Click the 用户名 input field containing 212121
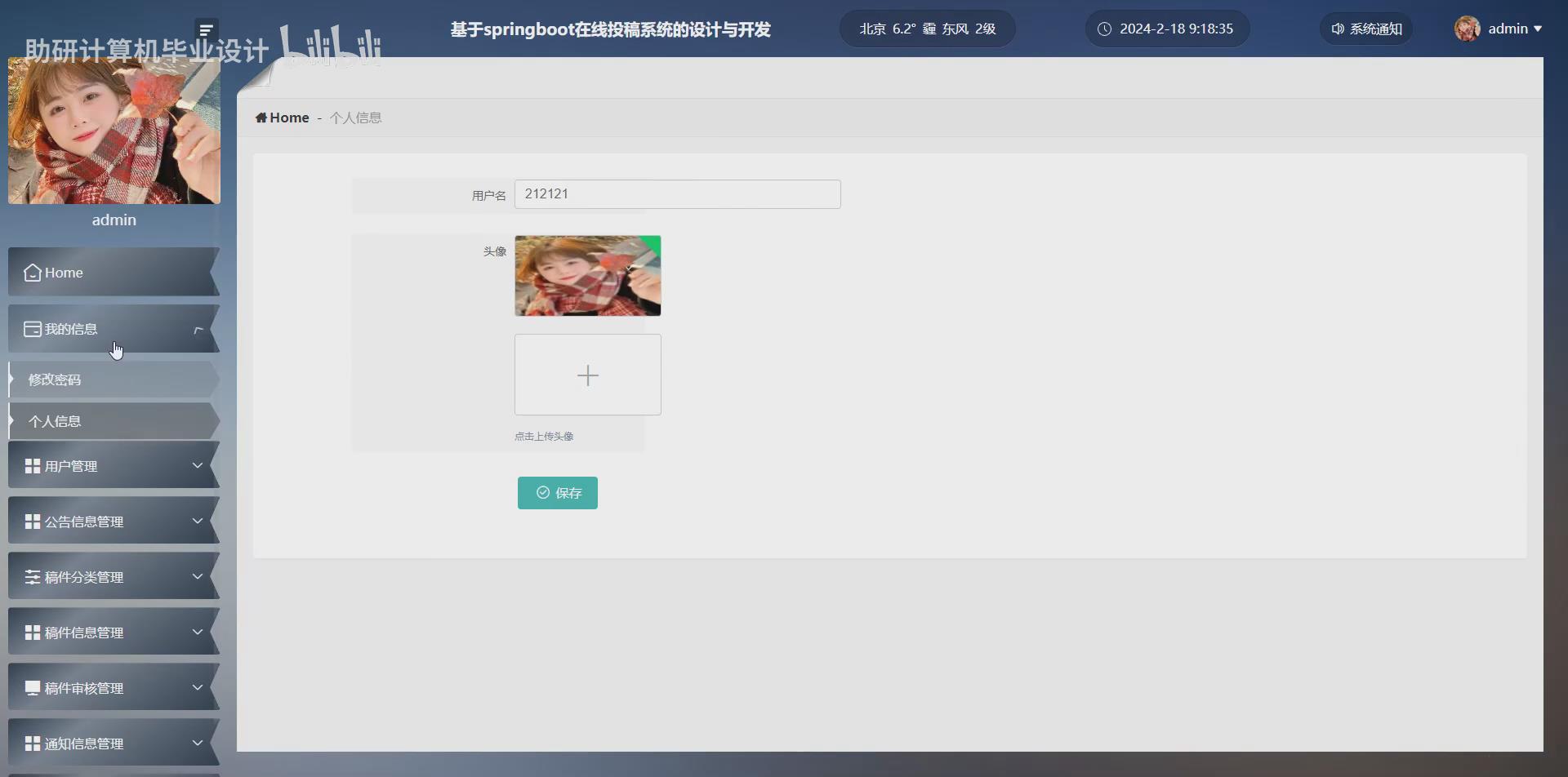Image resolution: width=1568 pixels, height=777 pixels. tap(677, 194)
